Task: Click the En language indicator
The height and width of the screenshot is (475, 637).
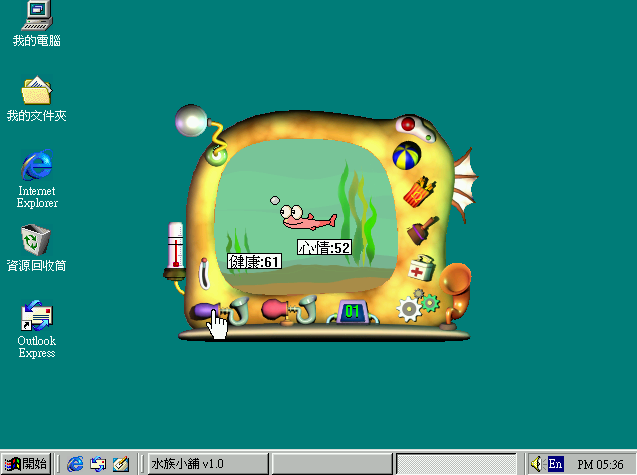Action: (555, 464)
